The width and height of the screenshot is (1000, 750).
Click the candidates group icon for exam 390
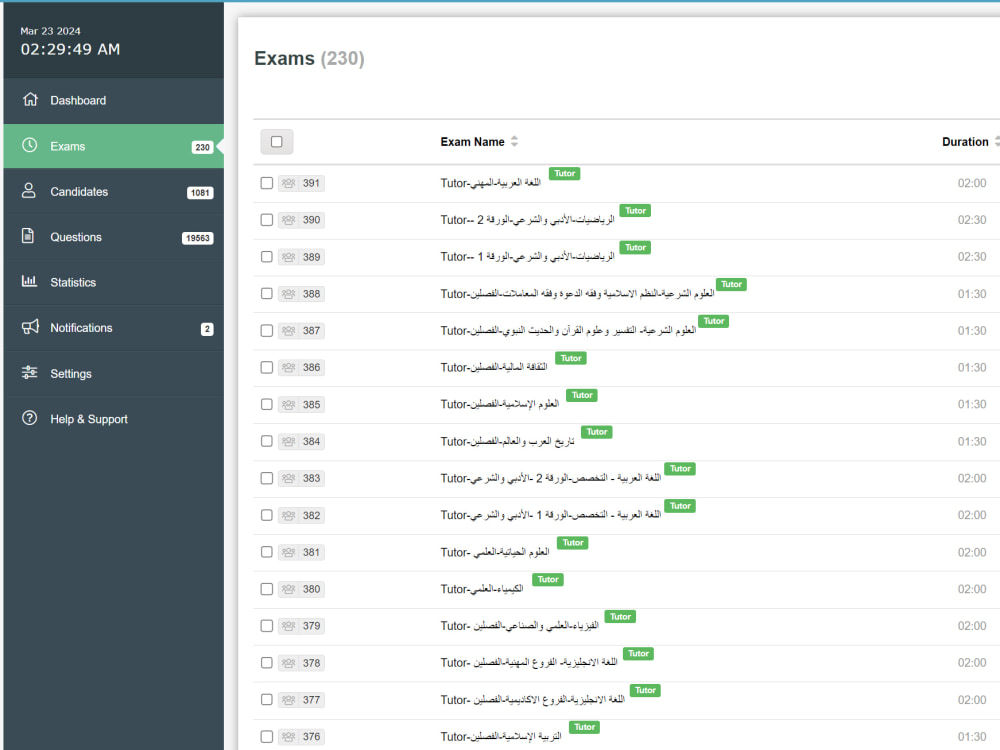pos(288,220)
